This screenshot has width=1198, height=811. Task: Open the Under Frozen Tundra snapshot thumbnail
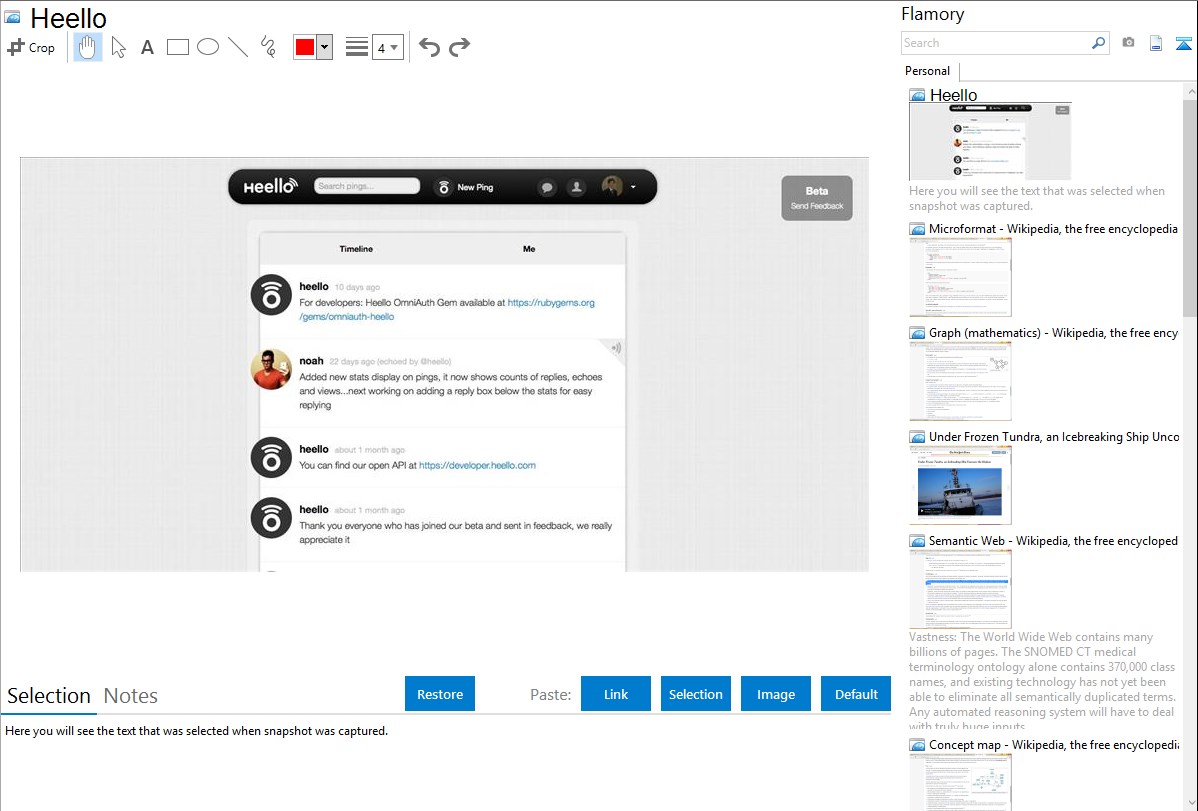pyautogui.click(x=960, y=485)
